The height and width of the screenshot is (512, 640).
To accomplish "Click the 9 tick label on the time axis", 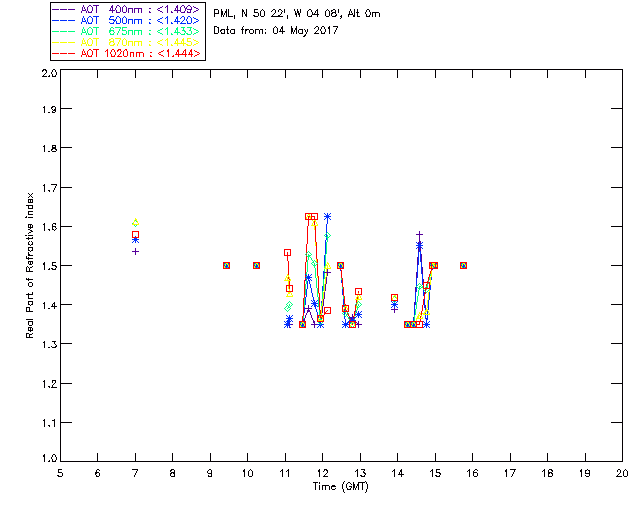I will point(210,473).
